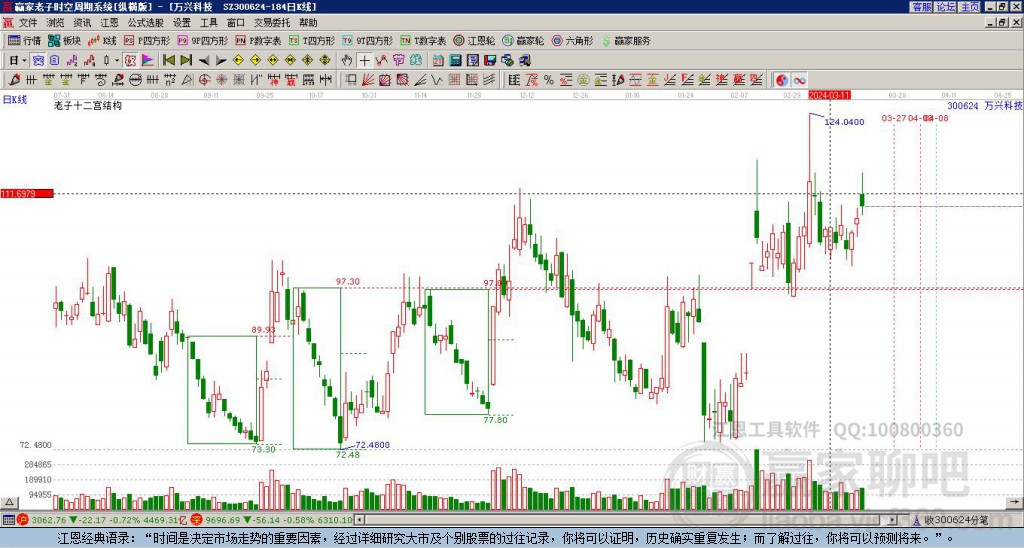Select the red pencil drawing tool
Screen dimensions: 1024x548
[14, 80]
